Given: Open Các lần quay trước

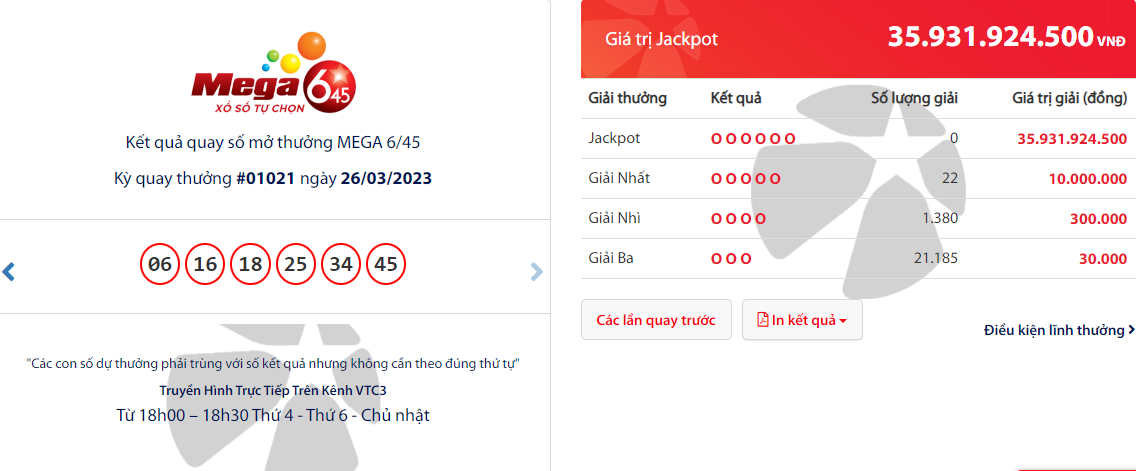Looking at the screenshot, I should 656,320.
